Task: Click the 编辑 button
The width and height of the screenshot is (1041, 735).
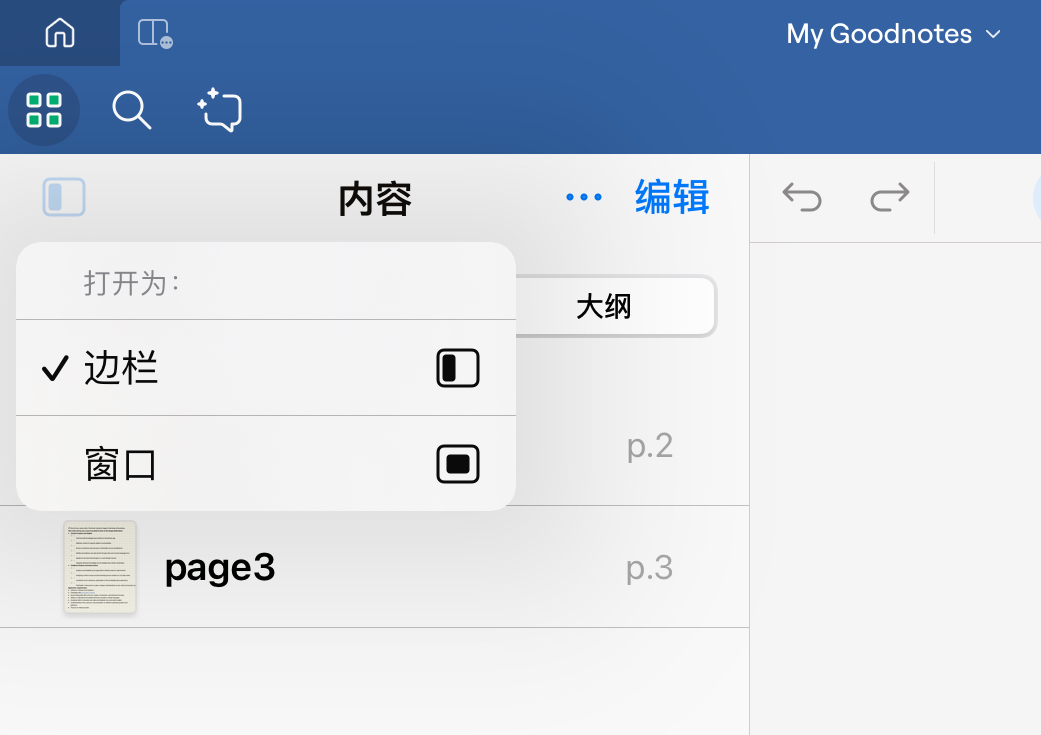Action: (x=672, y=197)
